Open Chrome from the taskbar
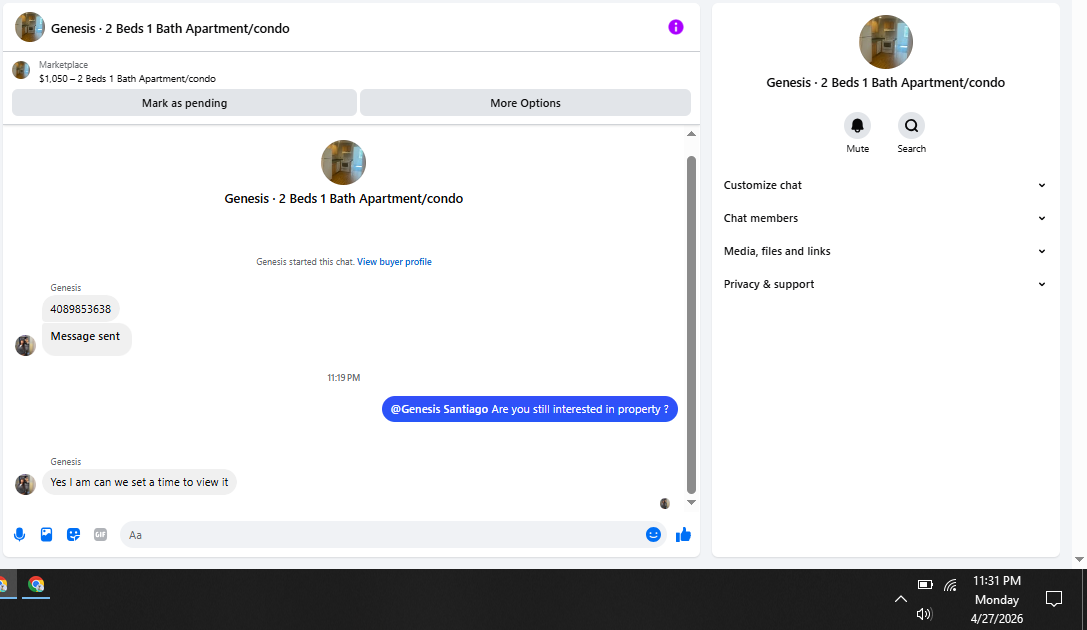 coord(36,584)
